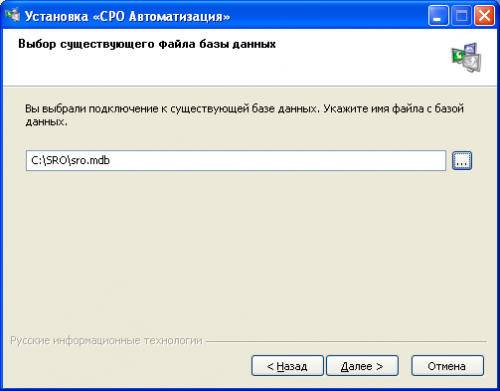Viewport: 500px width, 391px height.
Task: Click the empty area of the path field
Action: tap(277, 161)
